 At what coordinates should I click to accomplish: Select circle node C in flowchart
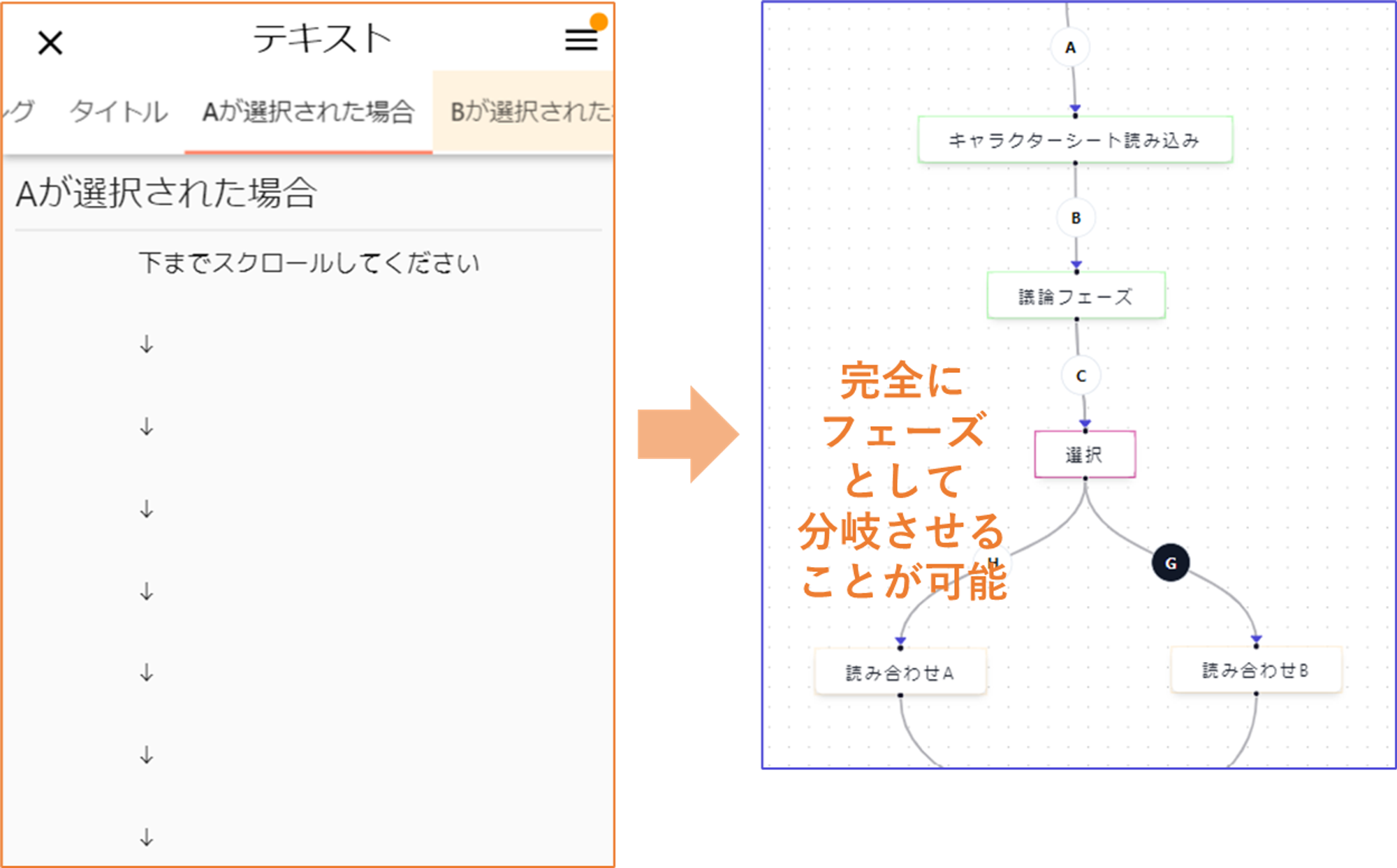(1081, 376)
